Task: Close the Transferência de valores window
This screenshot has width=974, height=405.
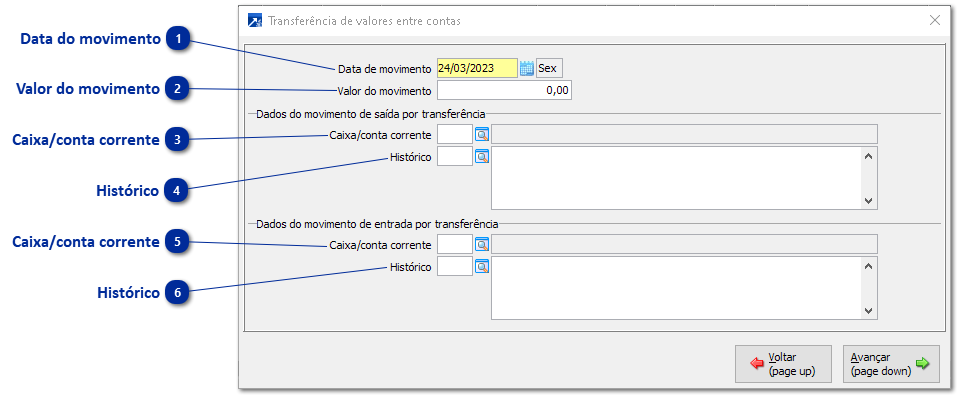Action: 935,20
